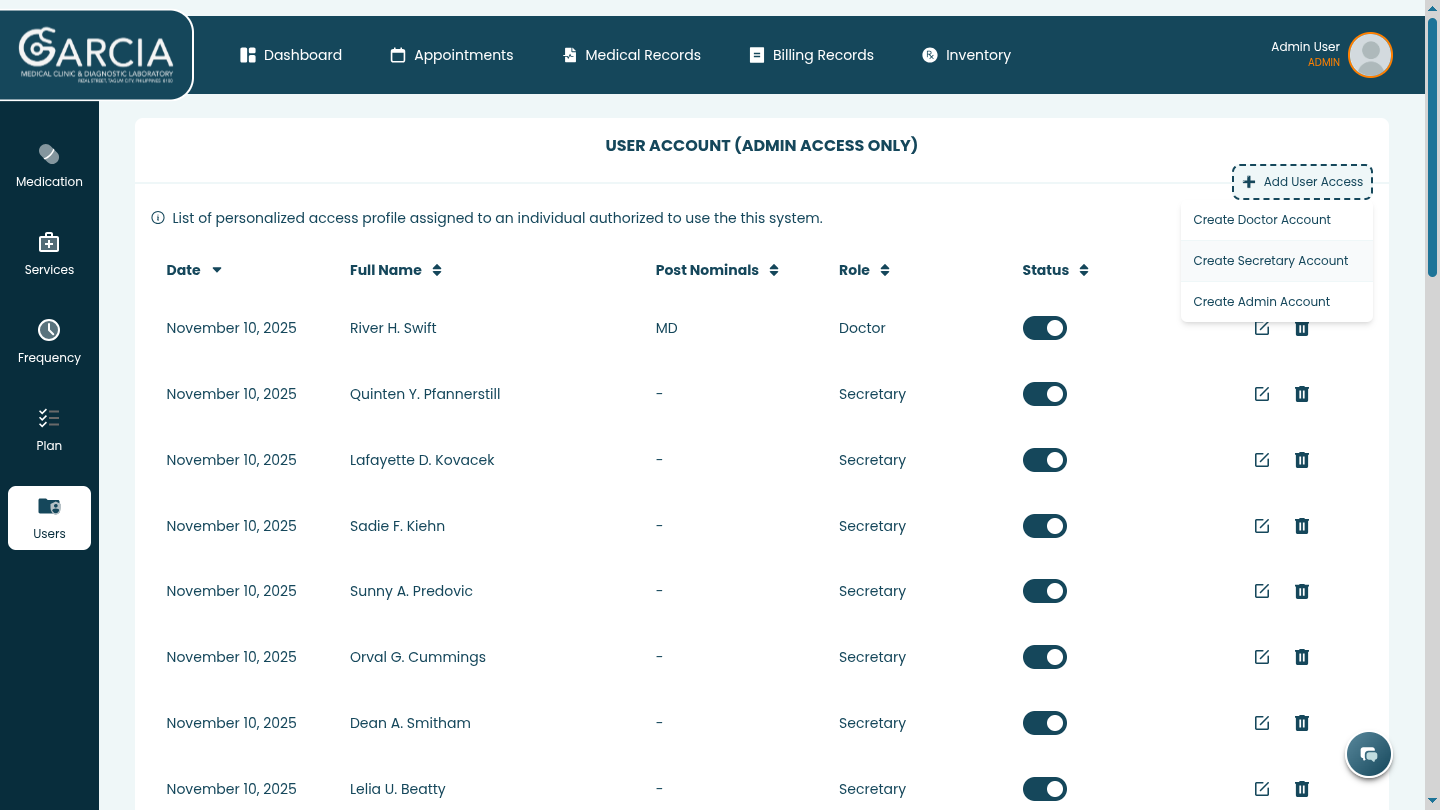This screenshot has height=810, width=1440.
Task: Open the chat bubble widget
Action: point(1369,754)
